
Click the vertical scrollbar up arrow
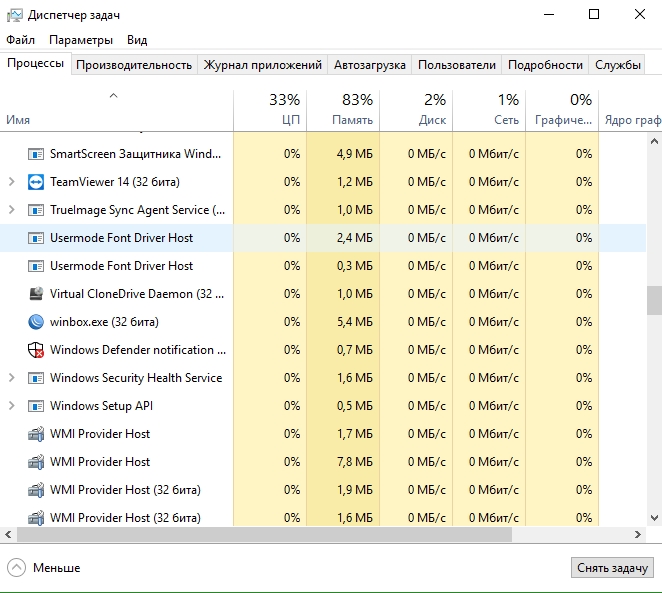click(654, 141)
